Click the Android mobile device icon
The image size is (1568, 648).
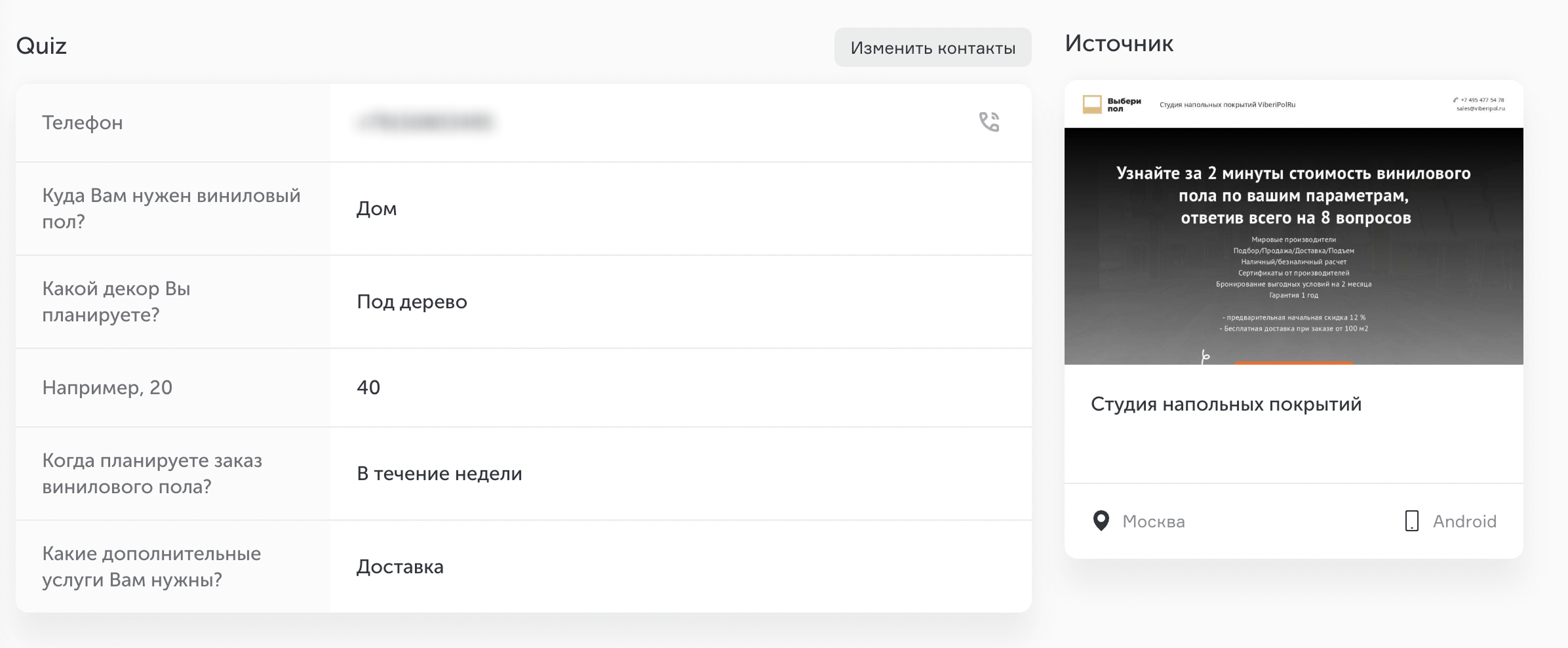point(1412,521)
